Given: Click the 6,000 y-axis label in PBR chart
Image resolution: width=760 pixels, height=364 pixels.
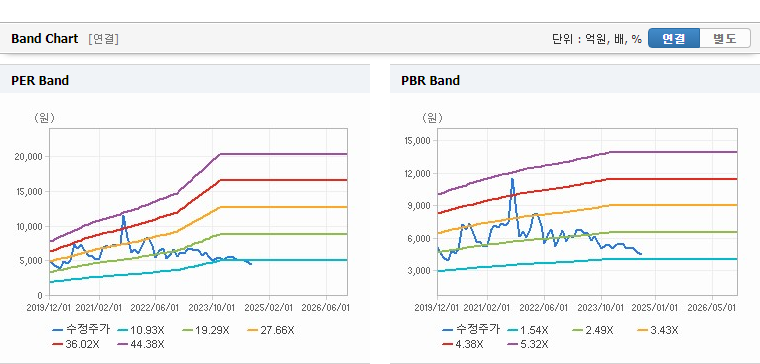Looking at the screenshot, I should 419,238.
